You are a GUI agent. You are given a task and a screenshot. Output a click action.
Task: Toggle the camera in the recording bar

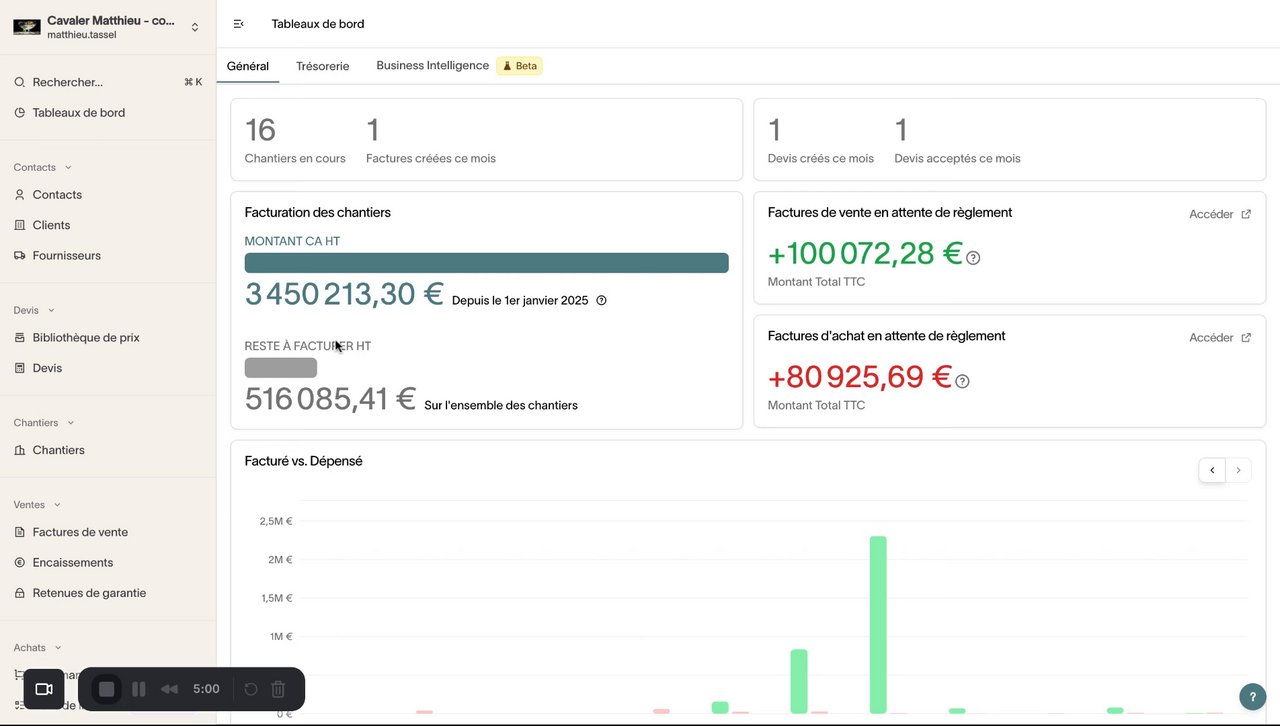click(x=44, y=689)
